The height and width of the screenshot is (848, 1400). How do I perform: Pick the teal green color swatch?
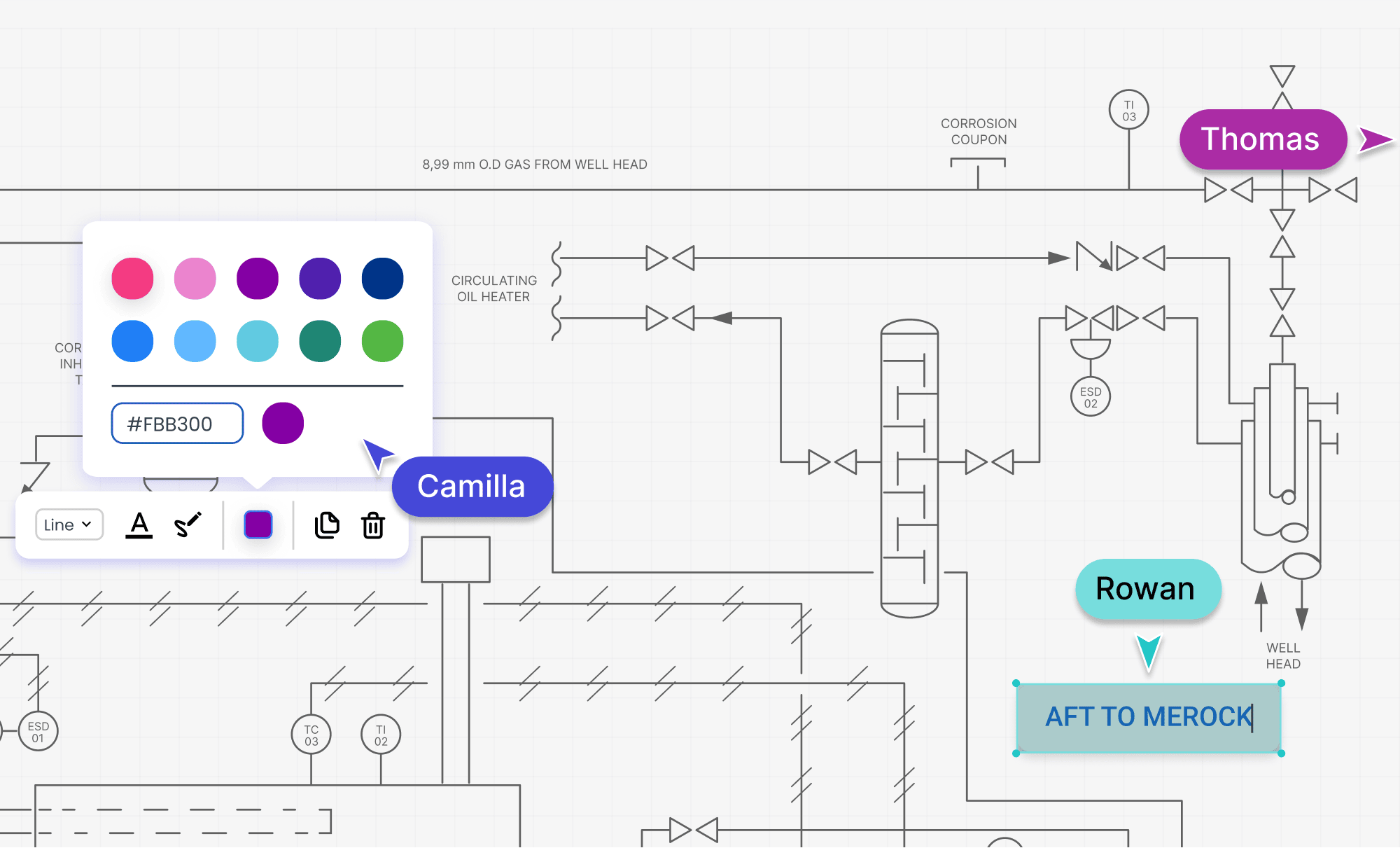(x=320, y=341)
